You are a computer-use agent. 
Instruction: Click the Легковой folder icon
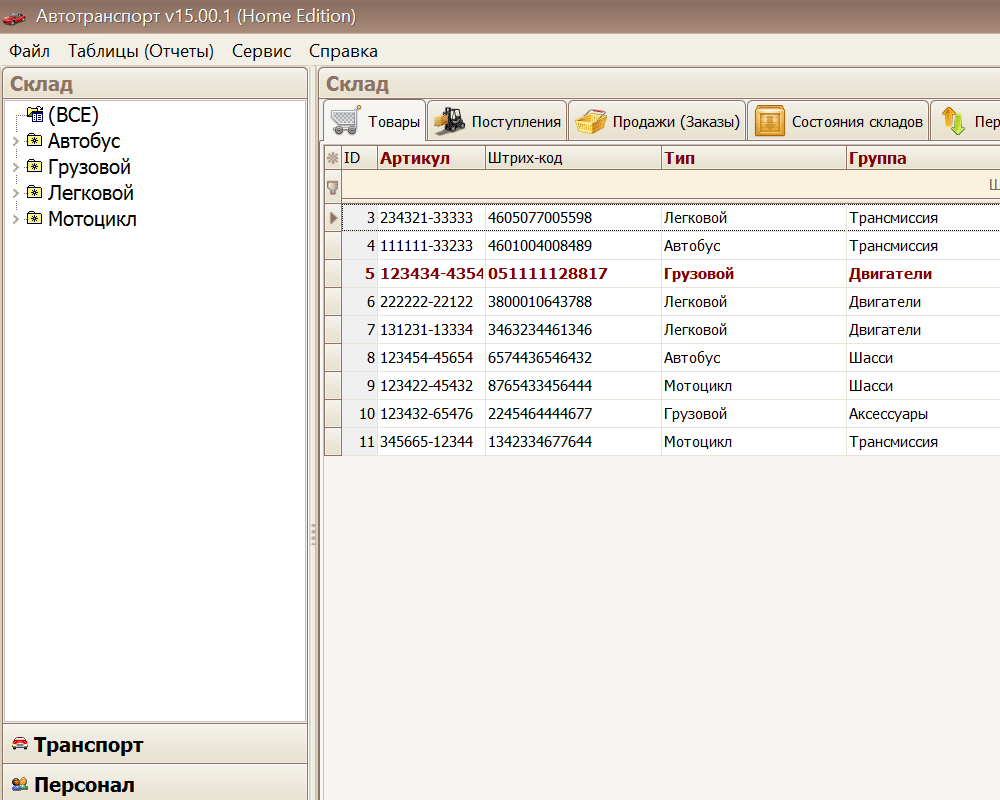[34, 193]
